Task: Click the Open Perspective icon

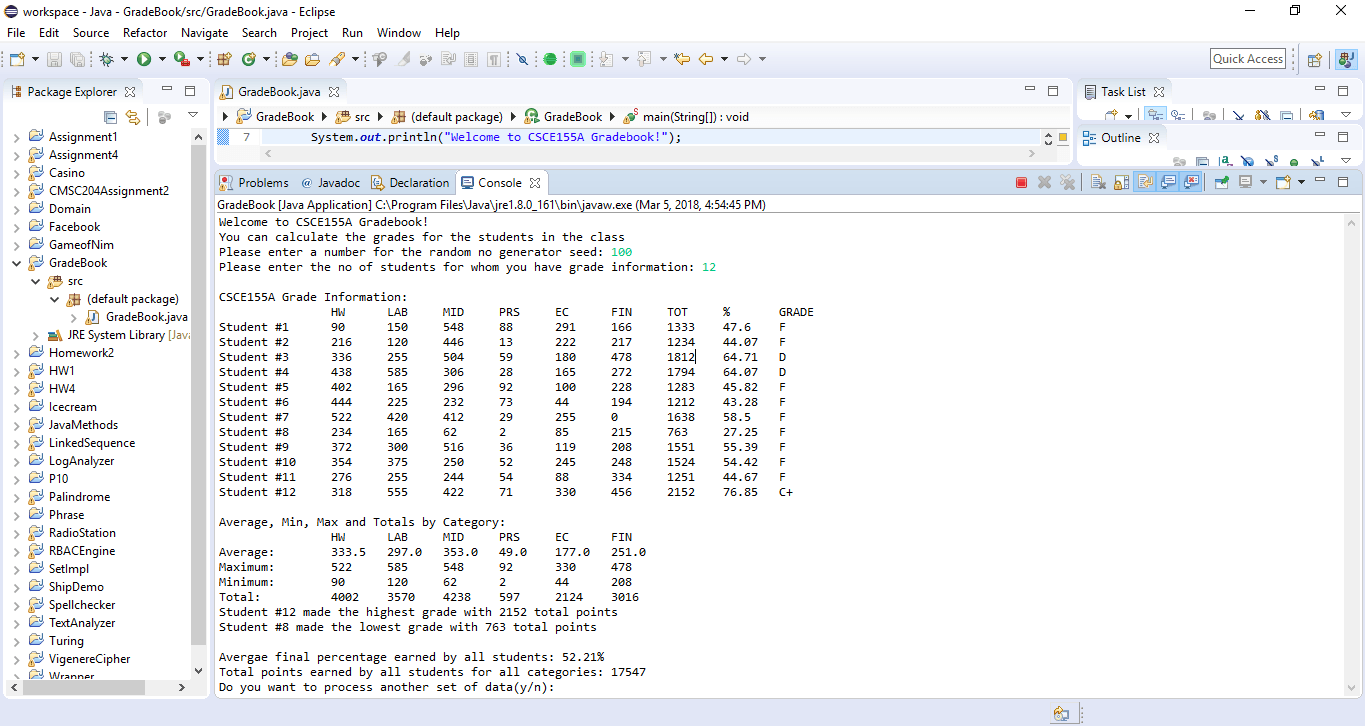Action: [x=1315, y=59]
